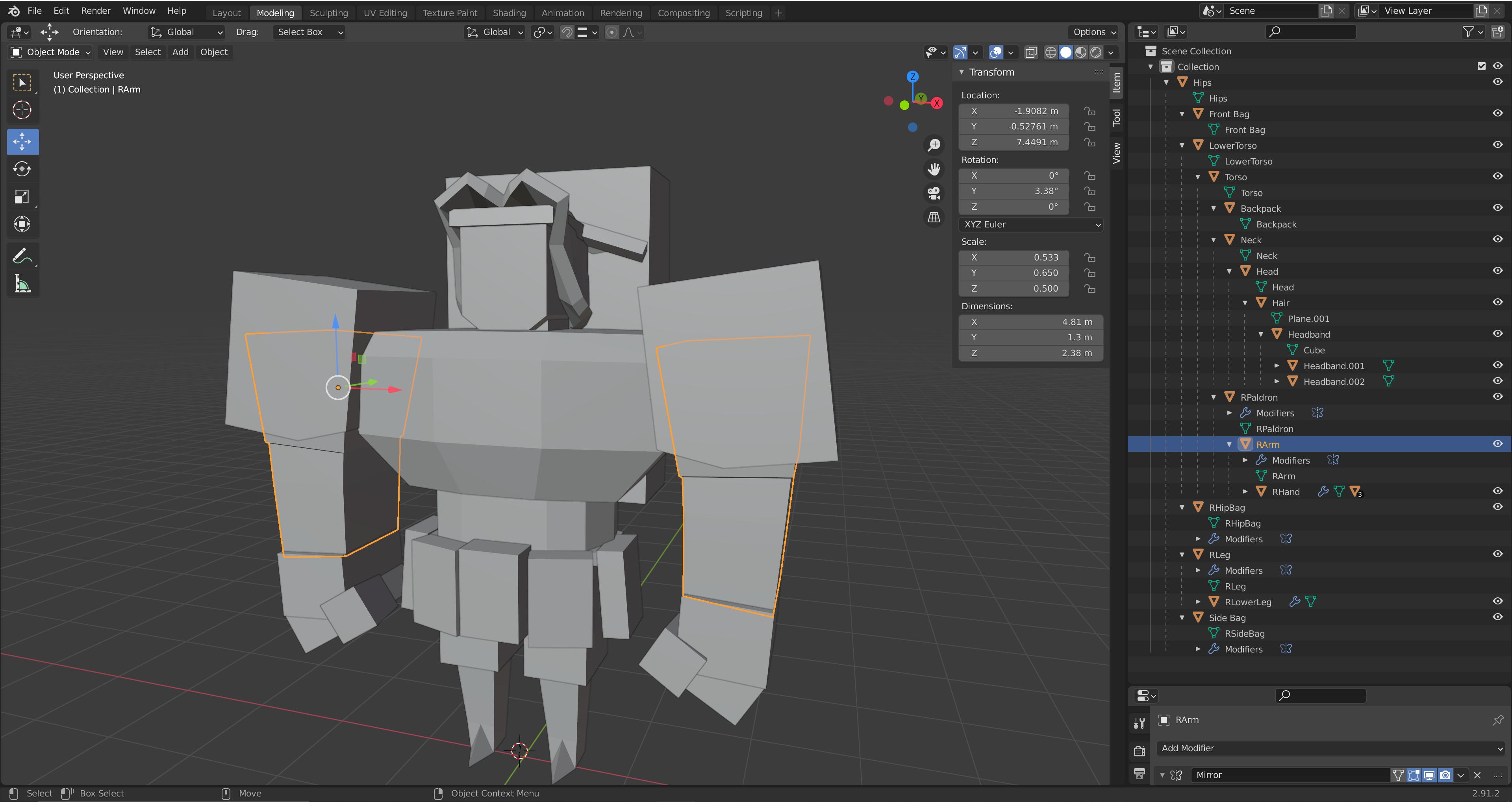Click the Blender logo menu
The height and width of the screenshot is (802, 1512).
(x=13, y=11)
